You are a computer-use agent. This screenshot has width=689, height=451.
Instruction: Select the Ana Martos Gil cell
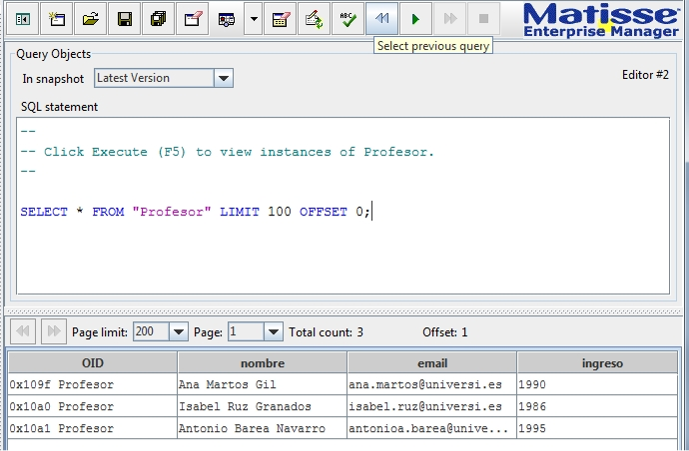[x=262, y=384]
